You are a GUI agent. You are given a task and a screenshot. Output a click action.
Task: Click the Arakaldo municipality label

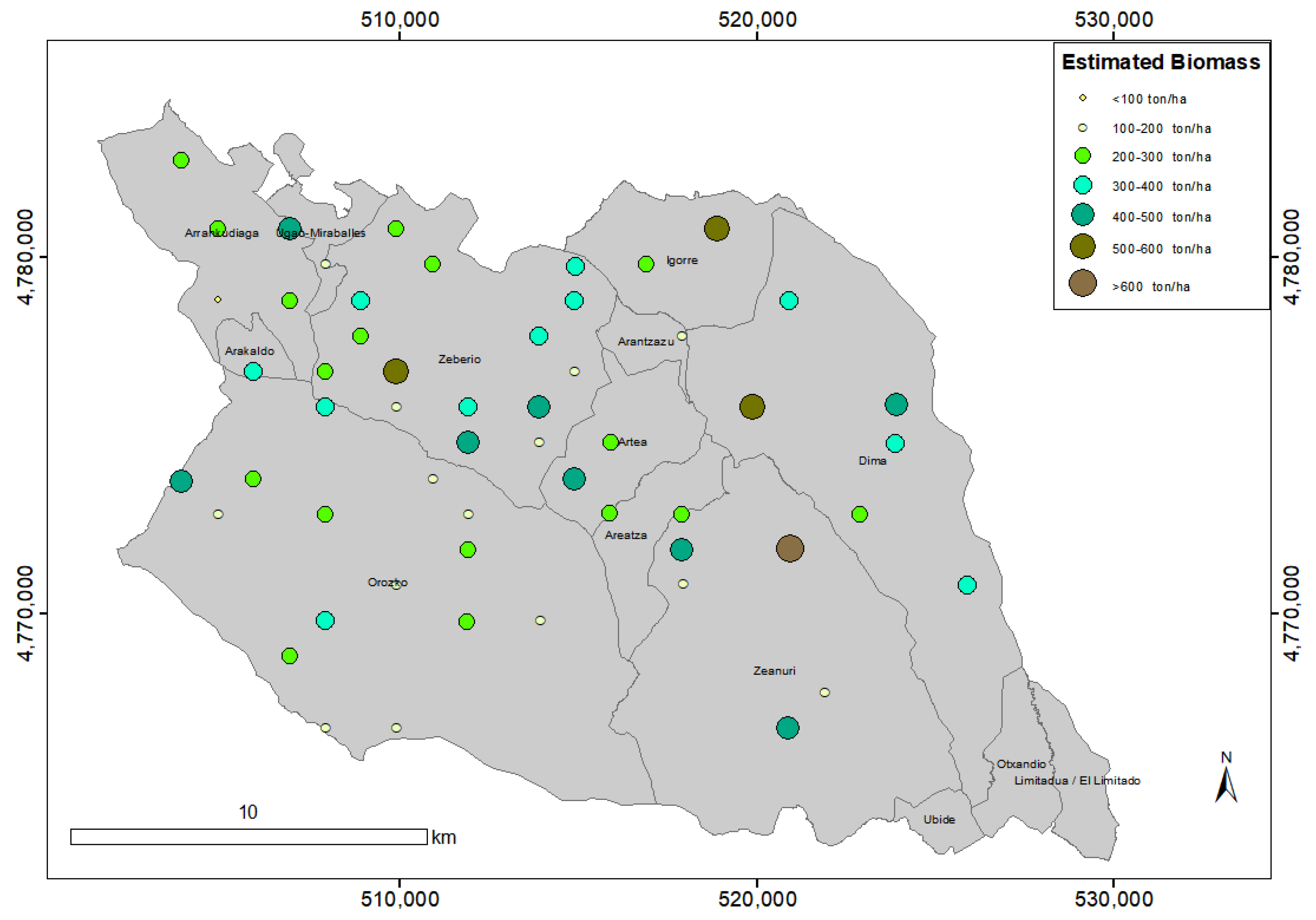coord(249,351)
